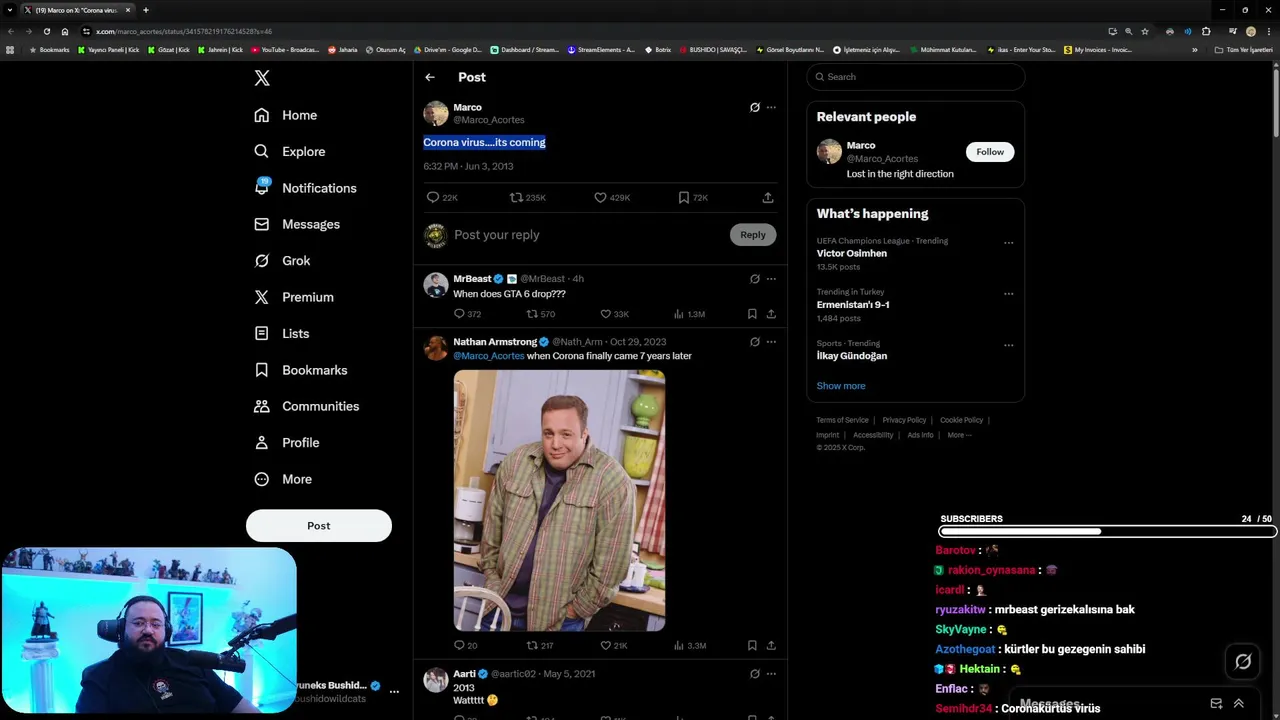Open the More sidebar menu
Screen dimensions: 1280x720
(x=283, y=479)
